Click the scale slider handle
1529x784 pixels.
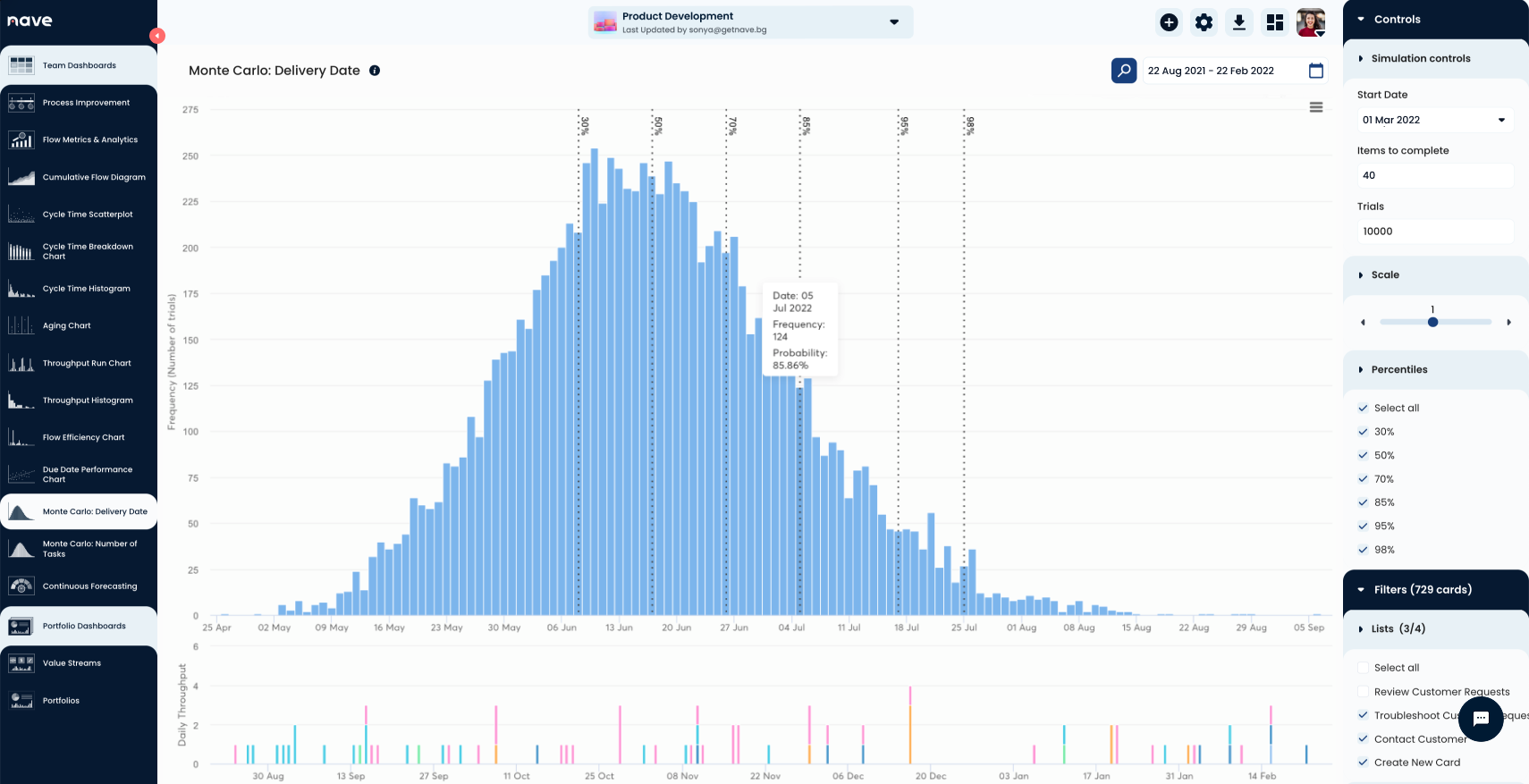(1432, 322)
